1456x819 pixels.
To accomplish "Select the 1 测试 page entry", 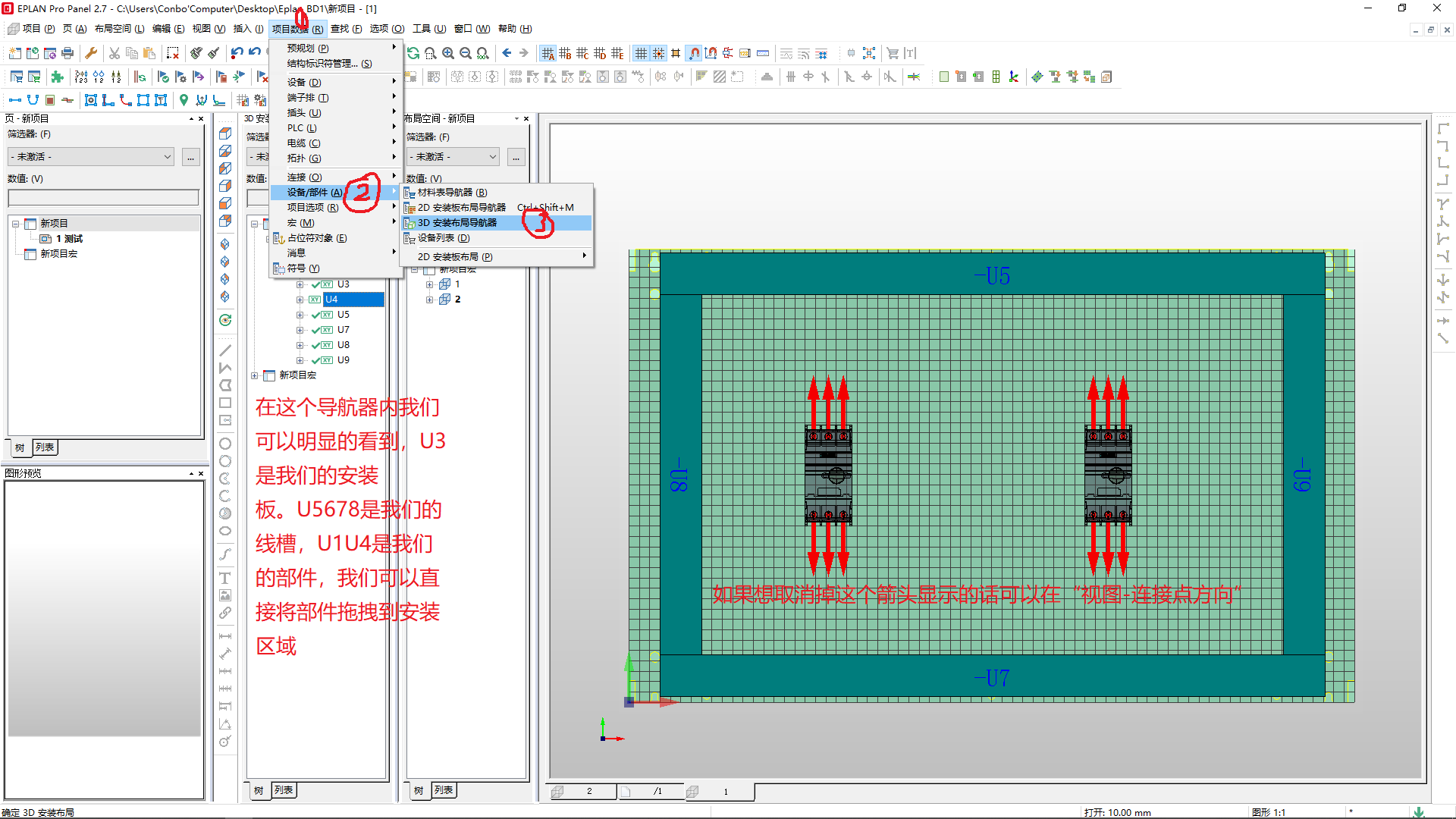I will pos(71,238).
